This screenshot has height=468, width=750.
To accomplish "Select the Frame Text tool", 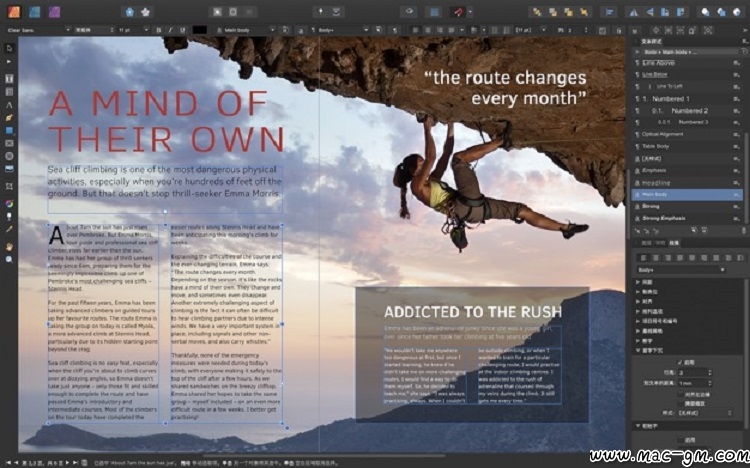I will 9,78.
